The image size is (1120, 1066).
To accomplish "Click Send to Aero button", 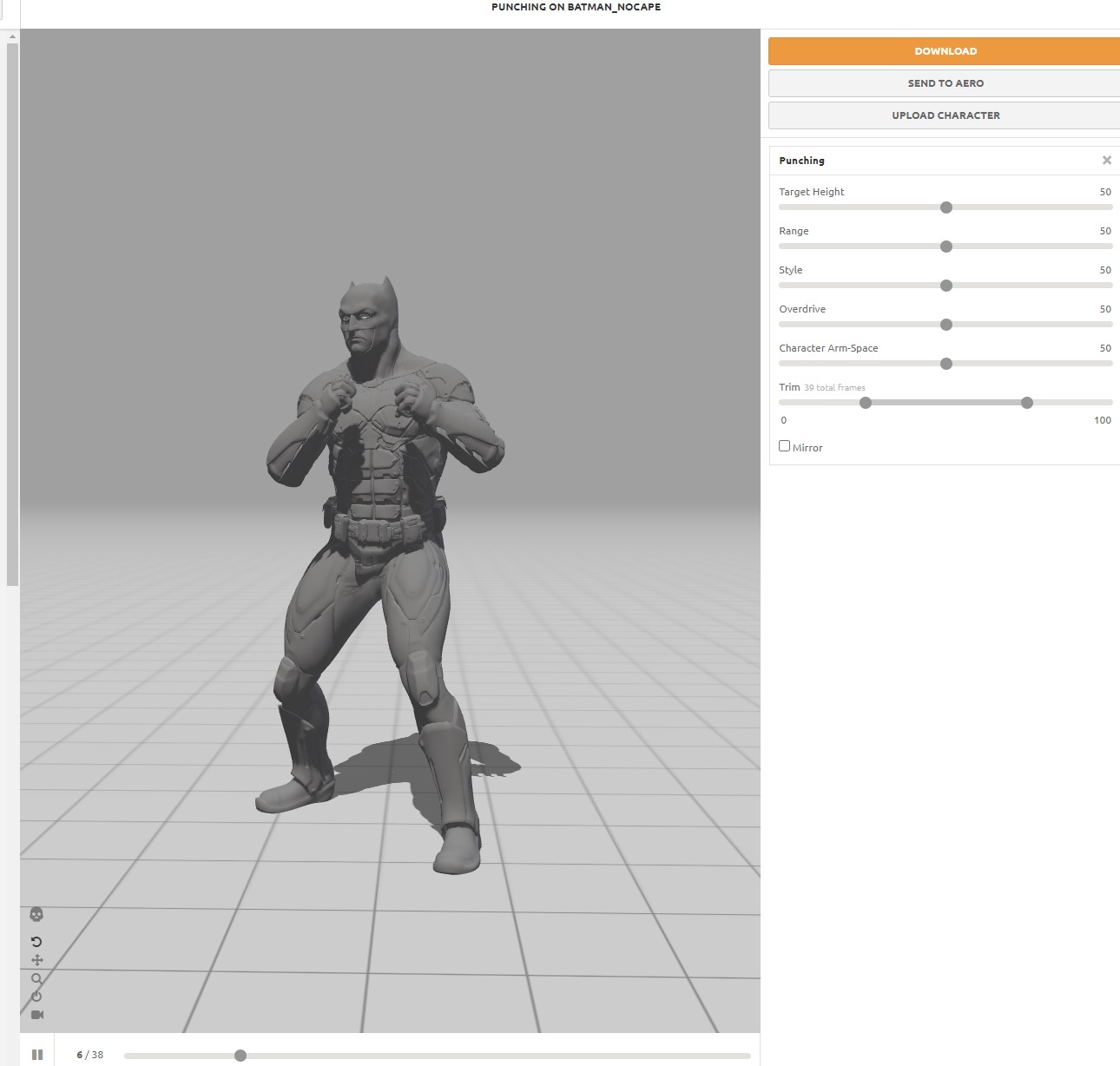I will [x=945, y=83].
